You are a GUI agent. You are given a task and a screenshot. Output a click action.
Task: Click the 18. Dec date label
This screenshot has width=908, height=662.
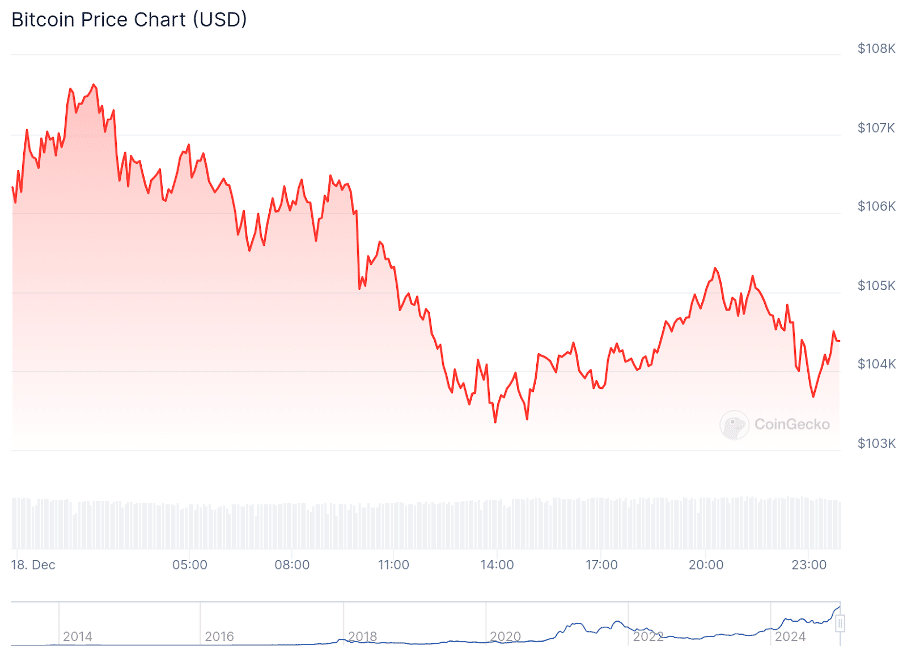pos(35,565)
